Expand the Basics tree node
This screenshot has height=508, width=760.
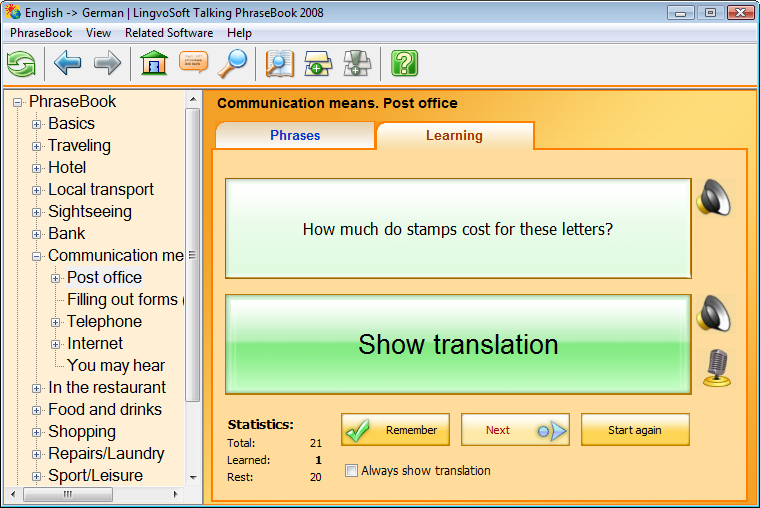click(36, 124)
